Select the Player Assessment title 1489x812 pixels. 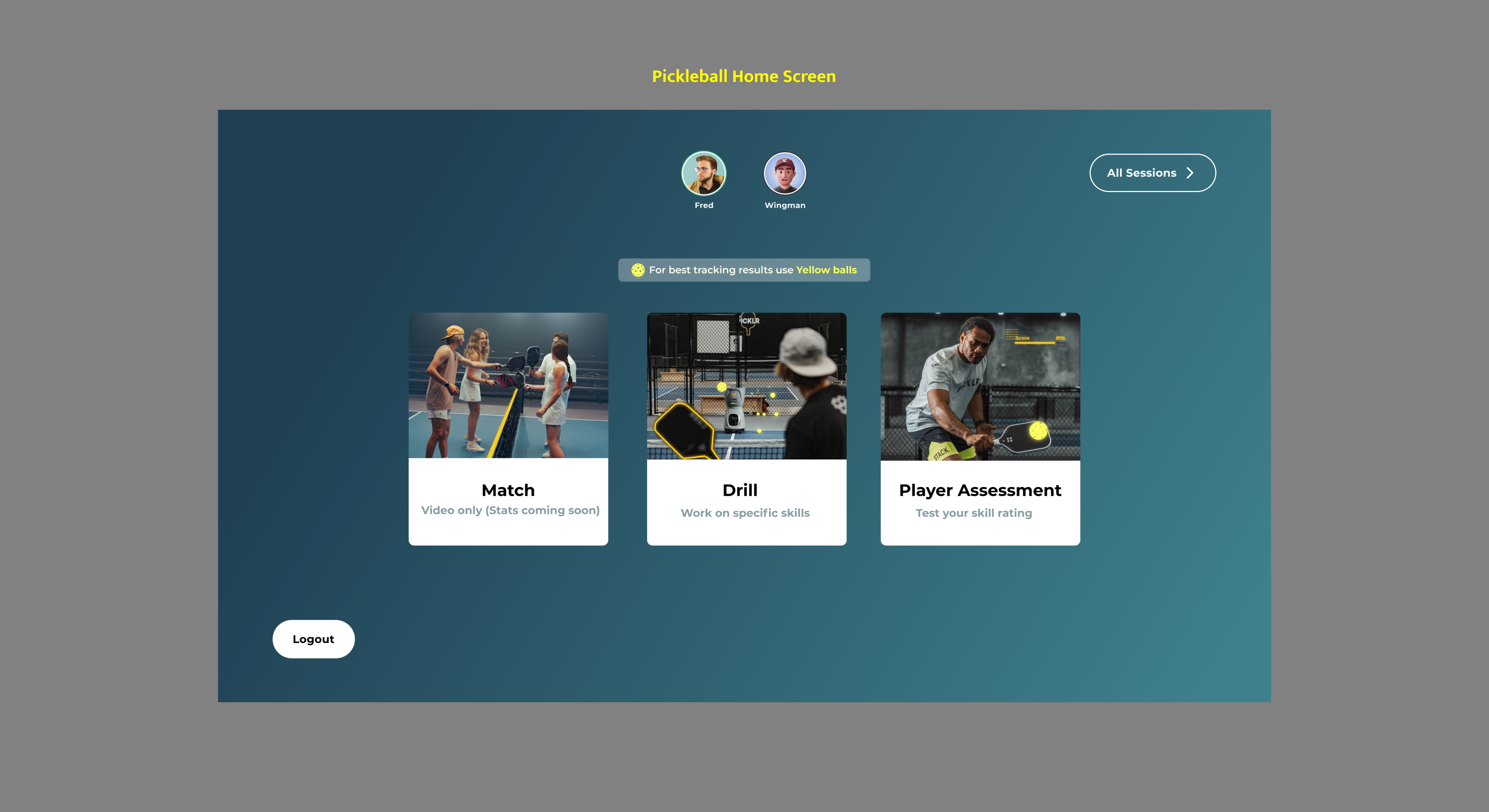(980, 490)
